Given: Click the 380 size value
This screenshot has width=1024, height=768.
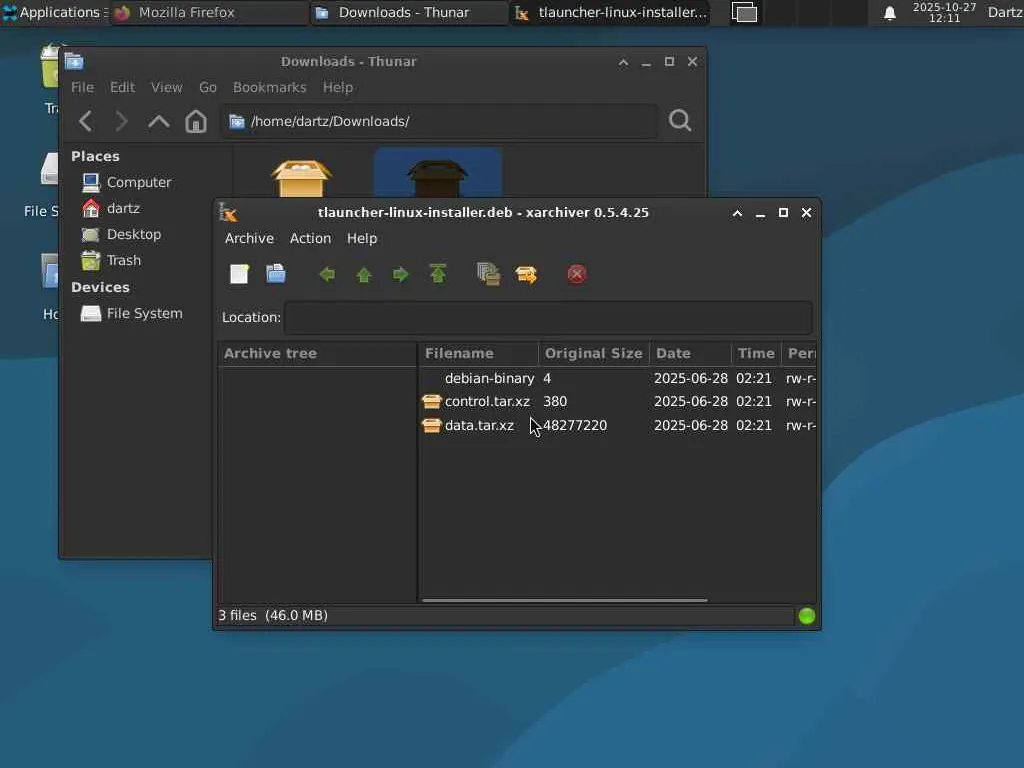Looking at the screenshot, I should pyautogui.click(x=555, y=402).
